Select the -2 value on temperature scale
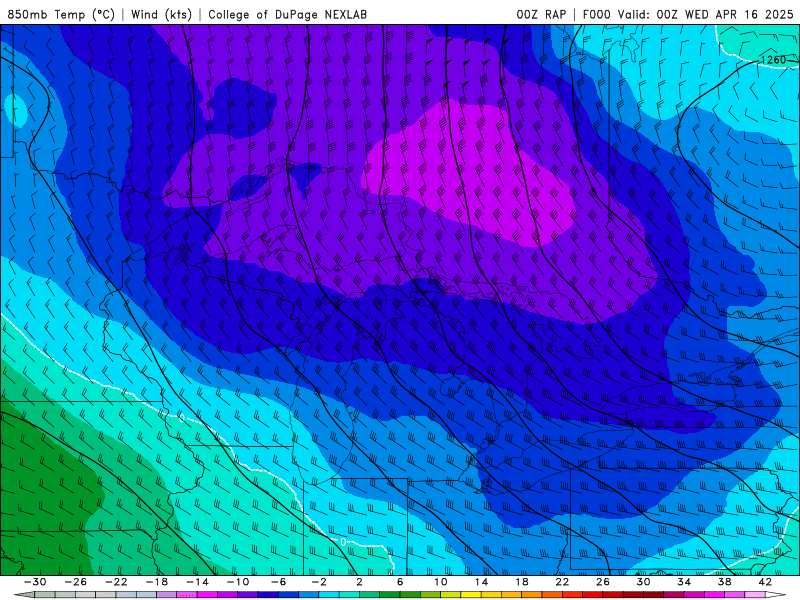800x600 pixels. click(319, 582)
